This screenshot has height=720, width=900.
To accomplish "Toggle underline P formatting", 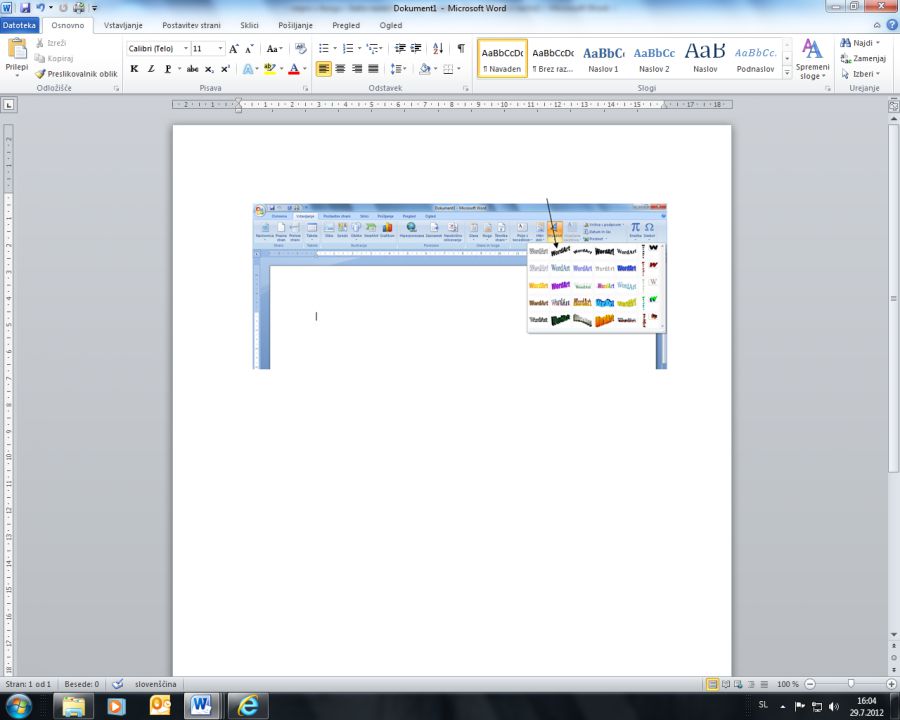I will 168,69.
